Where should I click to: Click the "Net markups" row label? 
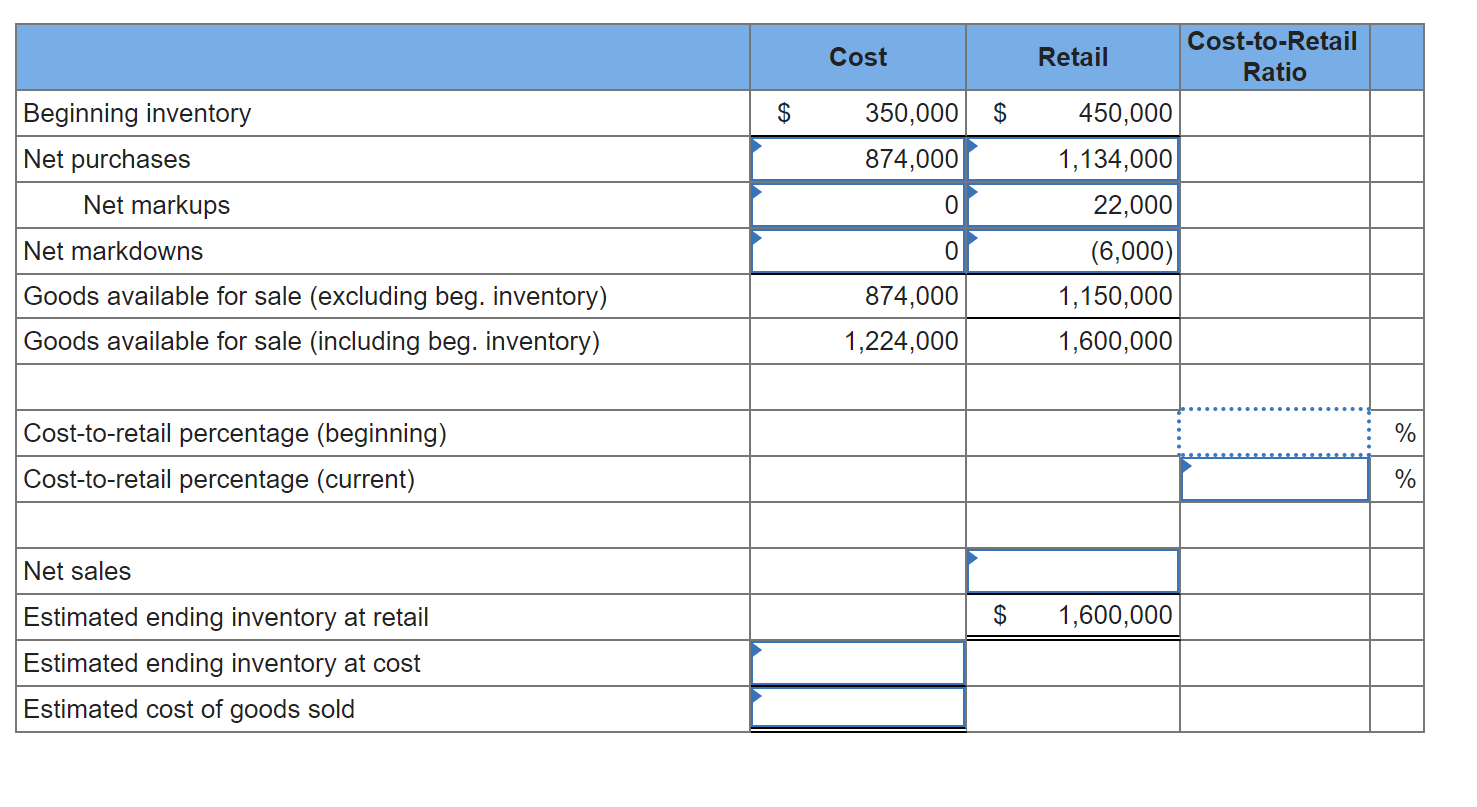(x=157, y=205)
